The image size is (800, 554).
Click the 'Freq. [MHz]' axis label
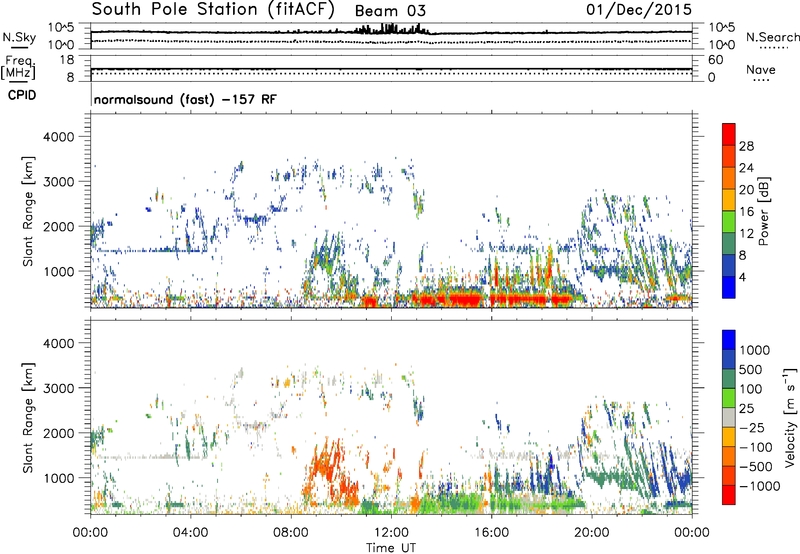click(19, 67)
